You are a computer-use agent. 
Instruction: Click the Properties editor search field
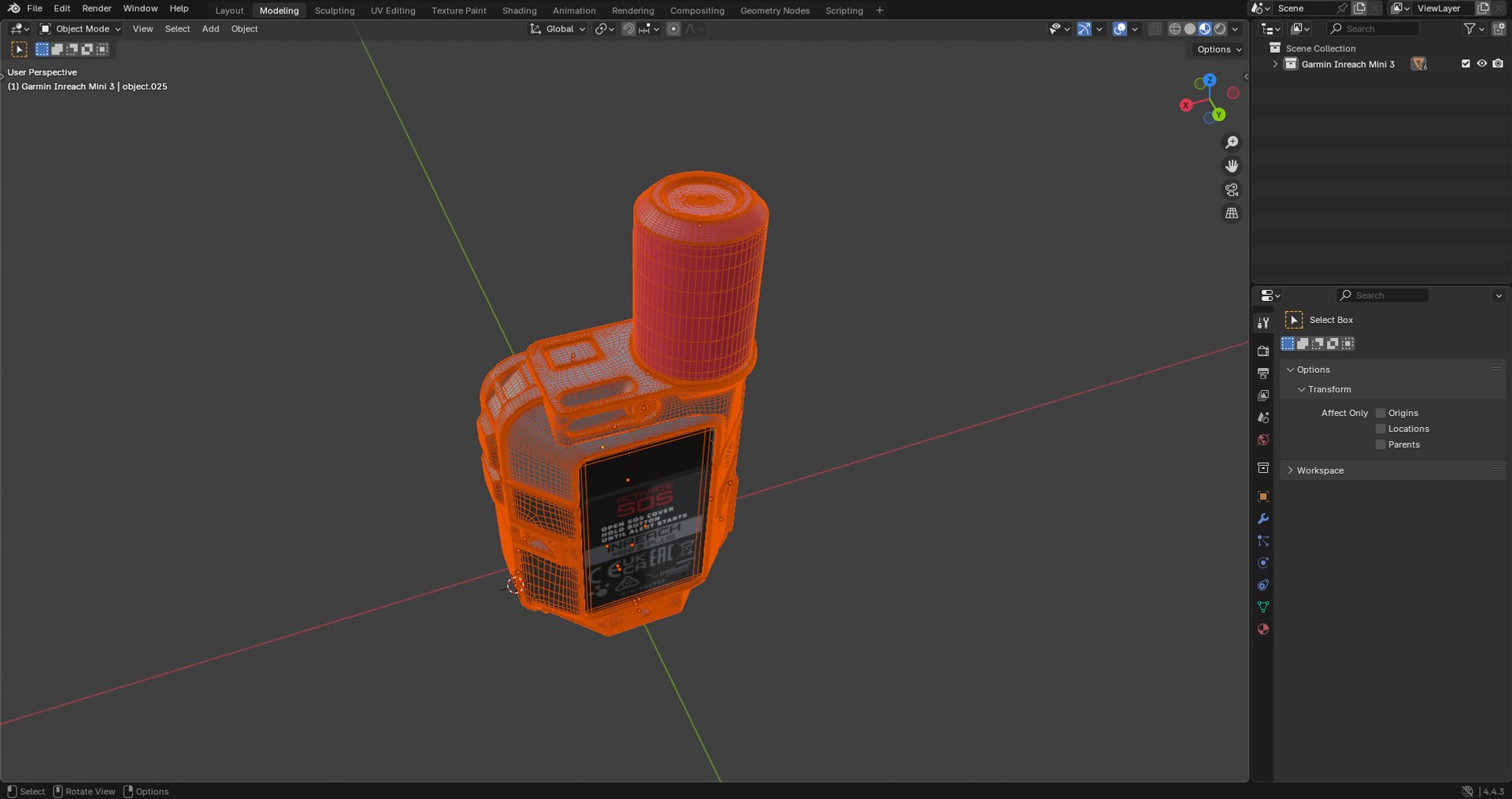pos(1382,295)
